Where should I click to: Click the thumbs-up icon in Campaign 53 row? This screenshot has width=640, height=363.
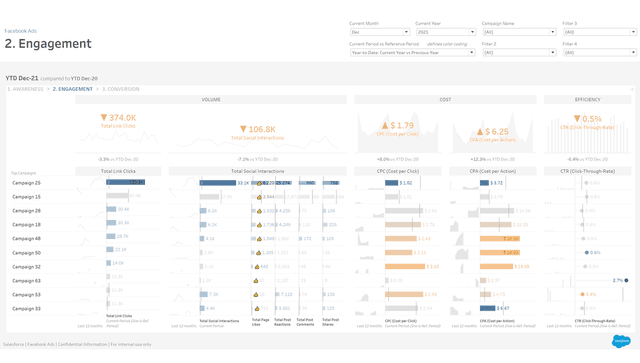(x=256, y=294)
